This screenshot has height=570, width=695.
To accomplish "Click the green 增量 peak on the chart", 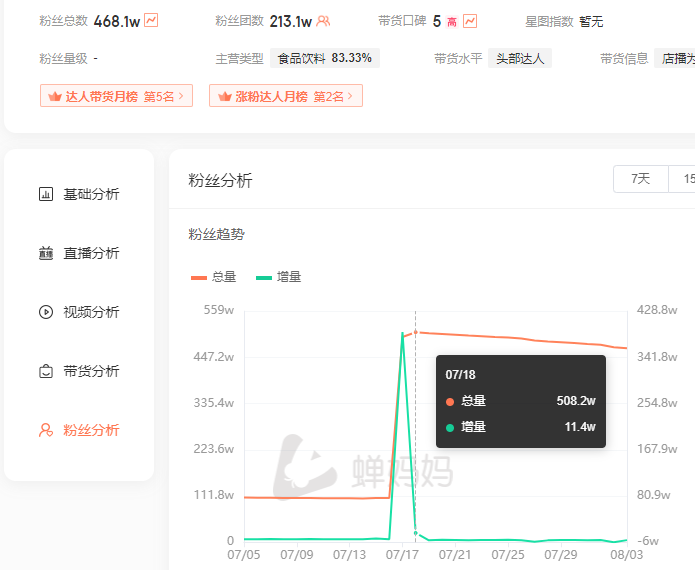I will [403, 334].
